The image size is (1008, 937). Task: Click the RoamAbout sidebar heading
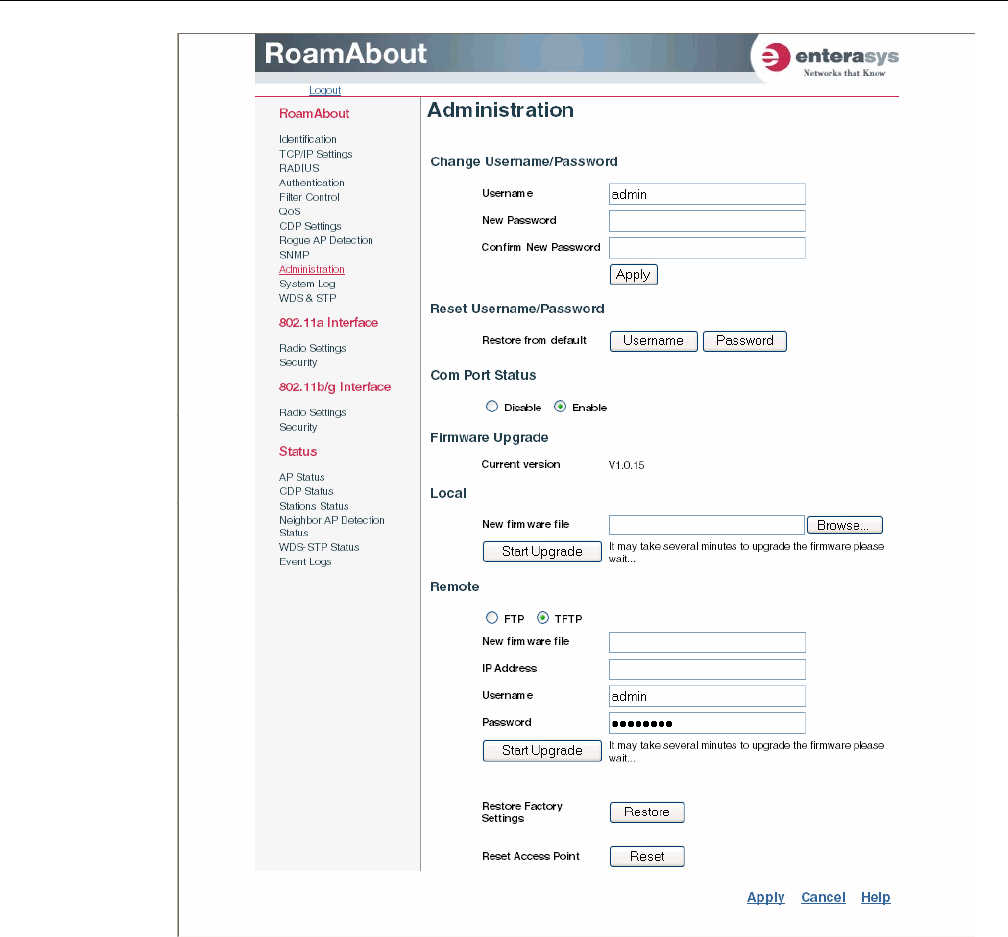coord(314,113)
